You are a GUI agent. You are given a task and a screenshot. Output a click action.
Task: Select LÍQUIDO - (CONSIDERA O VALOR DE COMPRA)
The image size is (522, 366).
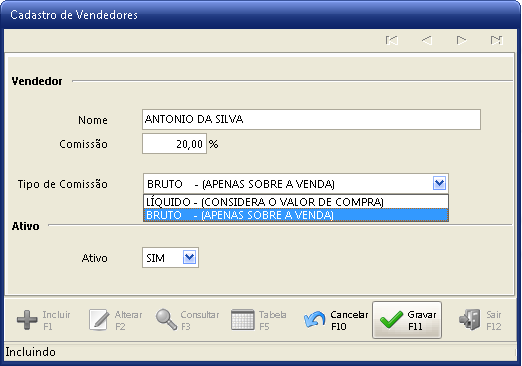(x=296, y=202)
